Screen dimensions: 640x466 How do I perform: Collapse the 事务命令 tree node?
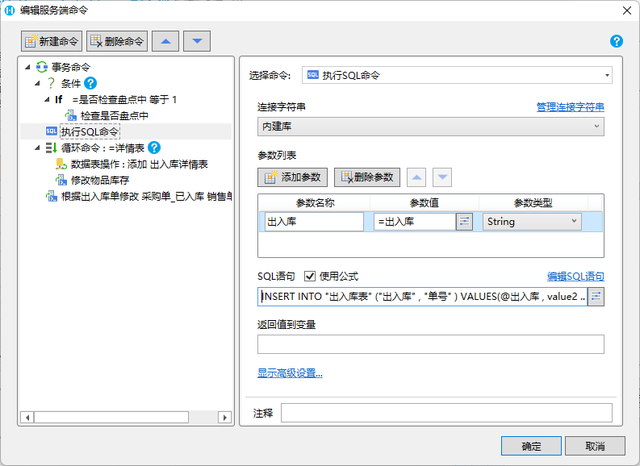pyautogui.click(x=27, y=67)
